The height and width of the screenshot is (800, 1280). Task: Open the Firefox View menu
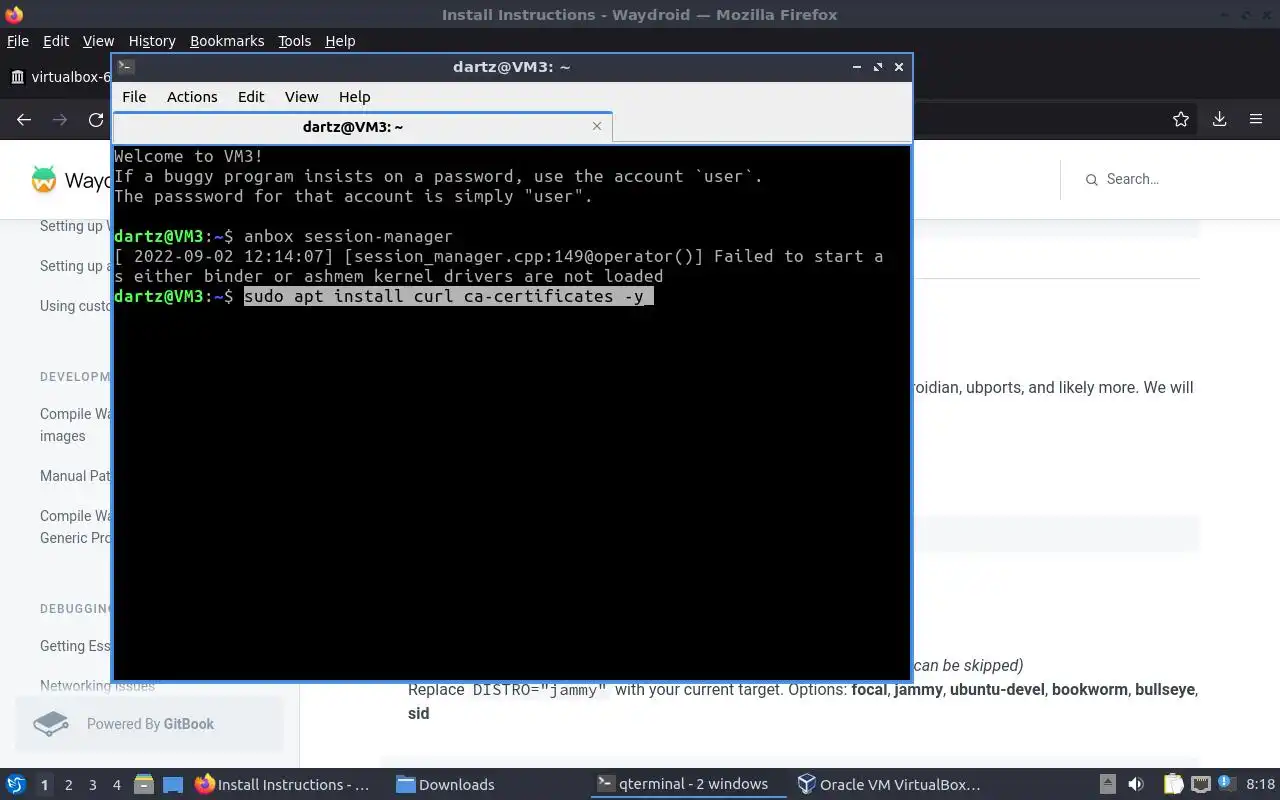[x=98, y=41]
